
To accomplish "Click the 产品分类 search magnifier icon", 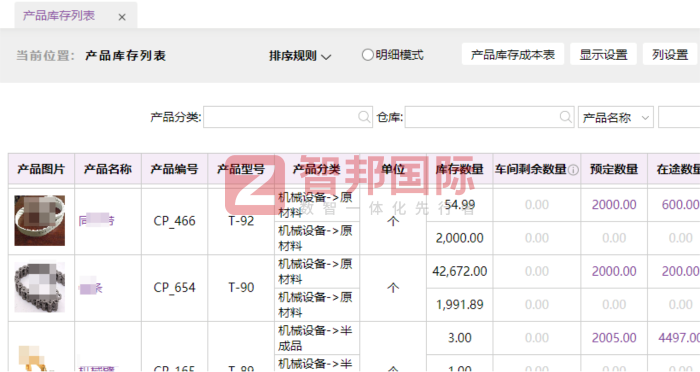I will click(364, 117).
